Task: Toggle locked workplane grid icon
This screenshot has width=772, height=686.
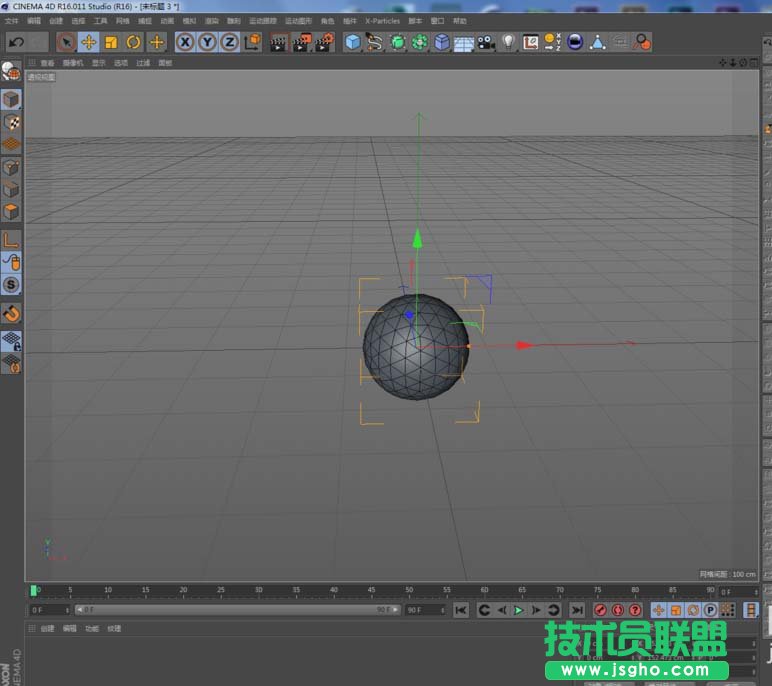Action: (11, 341)
